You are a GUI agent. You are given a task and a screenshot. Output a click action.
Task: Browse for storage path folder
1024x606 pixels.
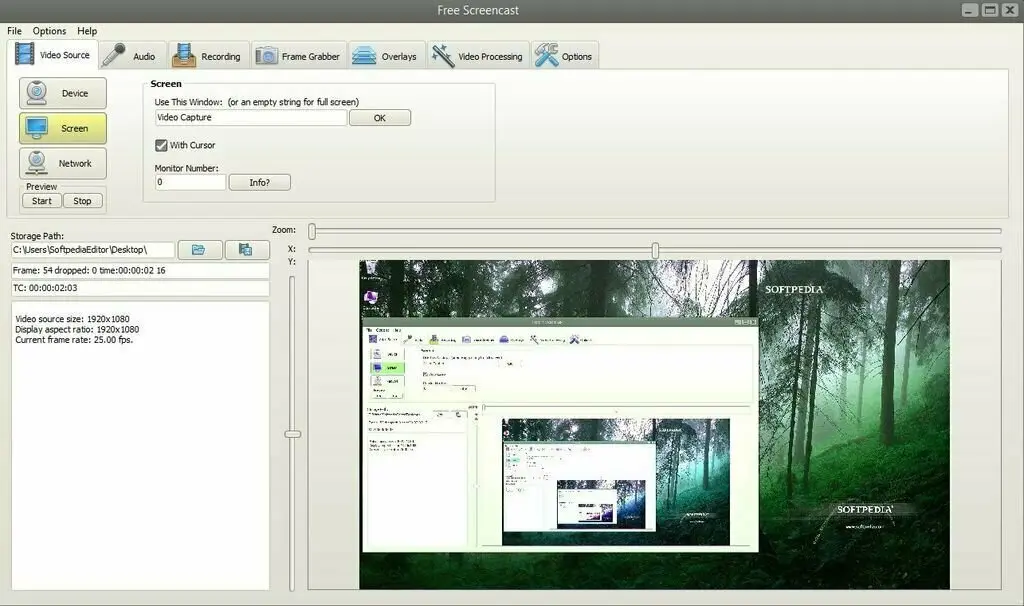pos(200,250)
